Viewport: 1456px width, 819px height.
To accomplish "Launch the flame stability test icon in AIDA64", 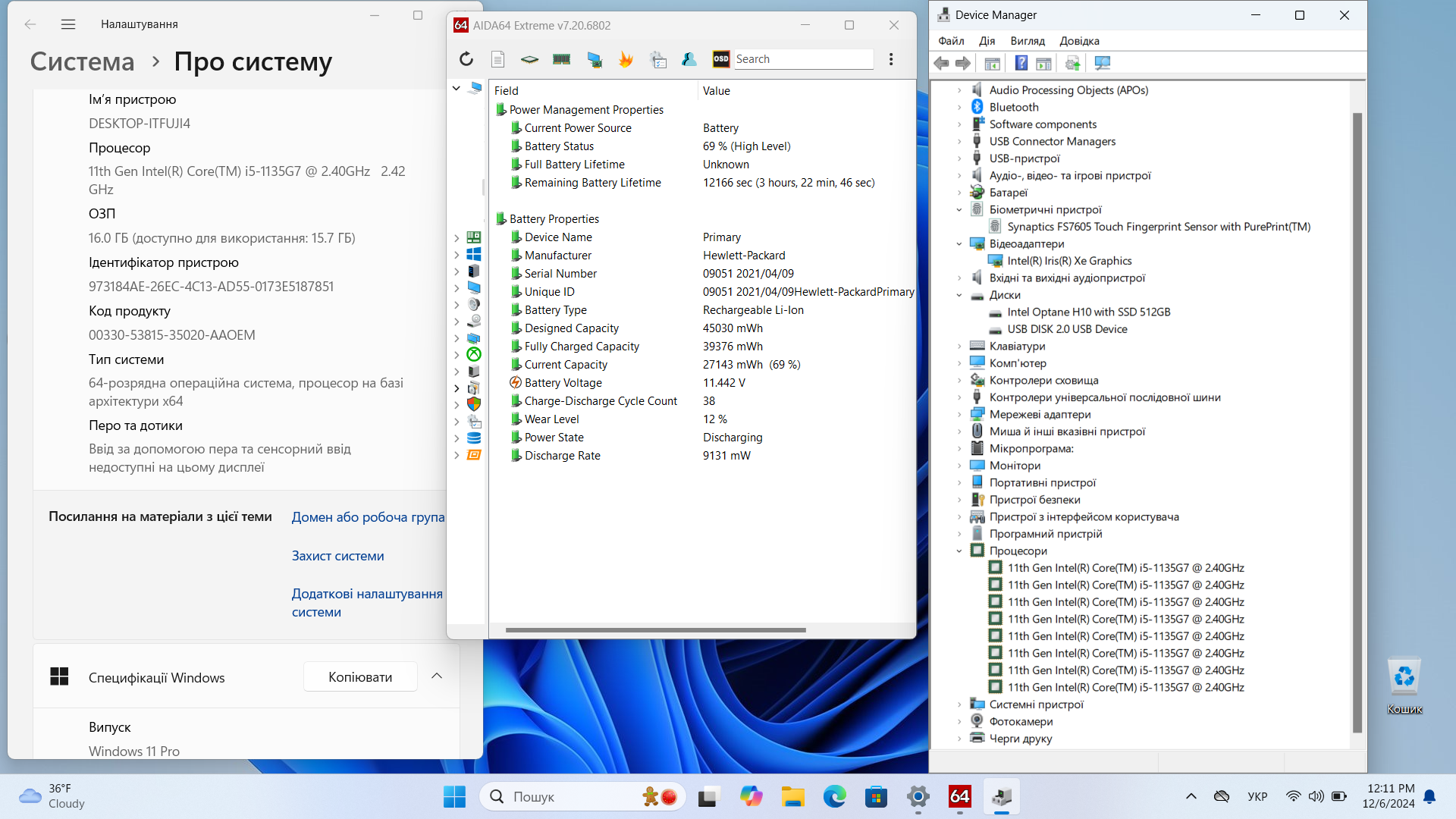I will point(626,59).
